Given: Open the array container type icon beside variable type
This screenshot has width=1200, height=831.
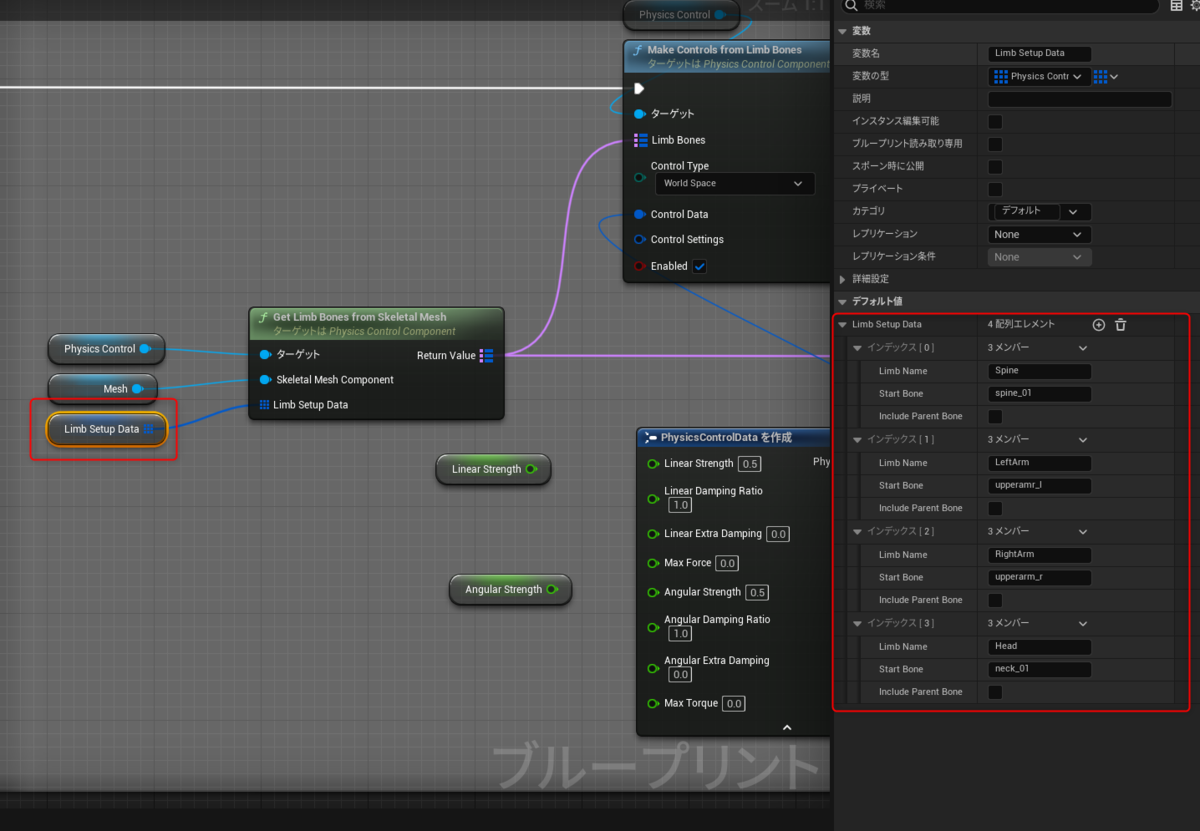Looking at the screenshot, I should tap(1105, 76).
